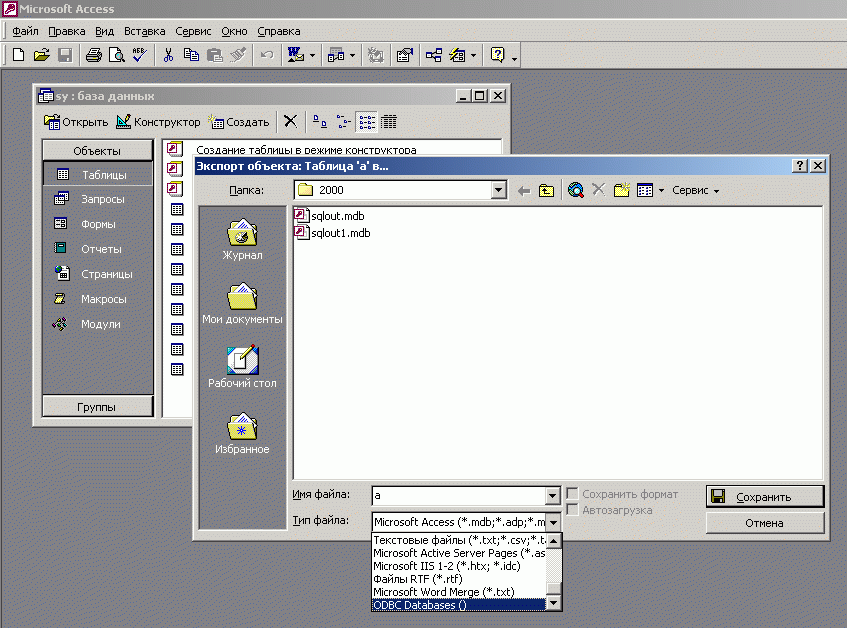Expand the Тип файла dropdown arrow
Screen dimensions: 847x628
click(553, 522)
